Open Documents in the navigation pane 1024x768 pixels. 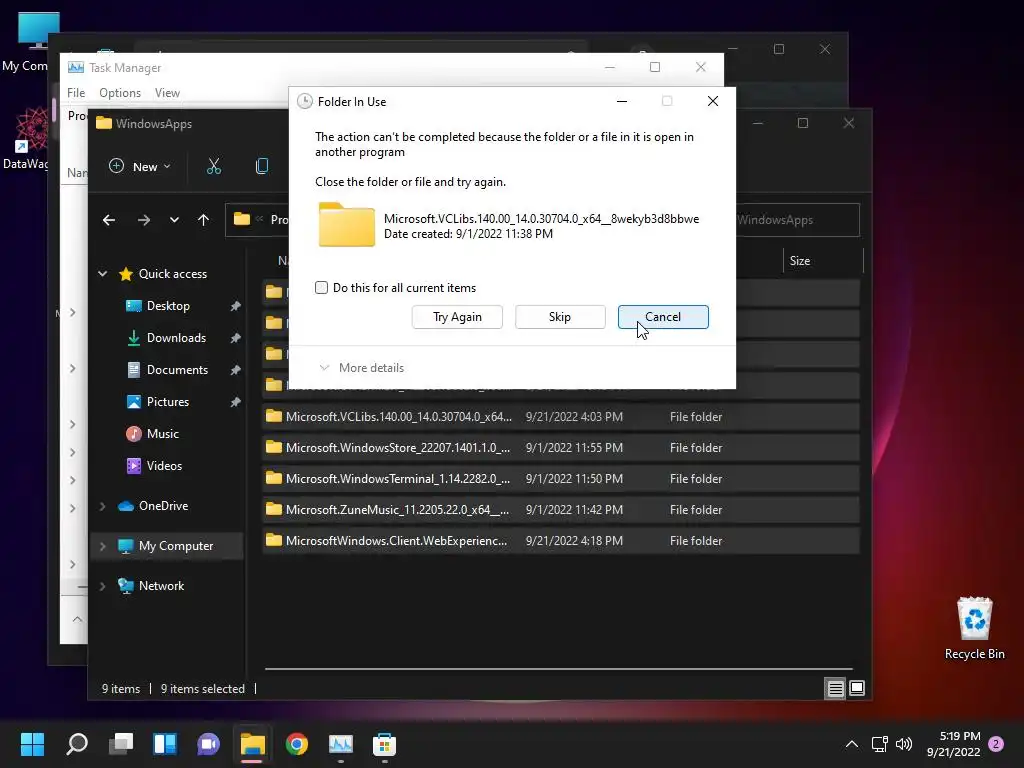coord(177,370)
